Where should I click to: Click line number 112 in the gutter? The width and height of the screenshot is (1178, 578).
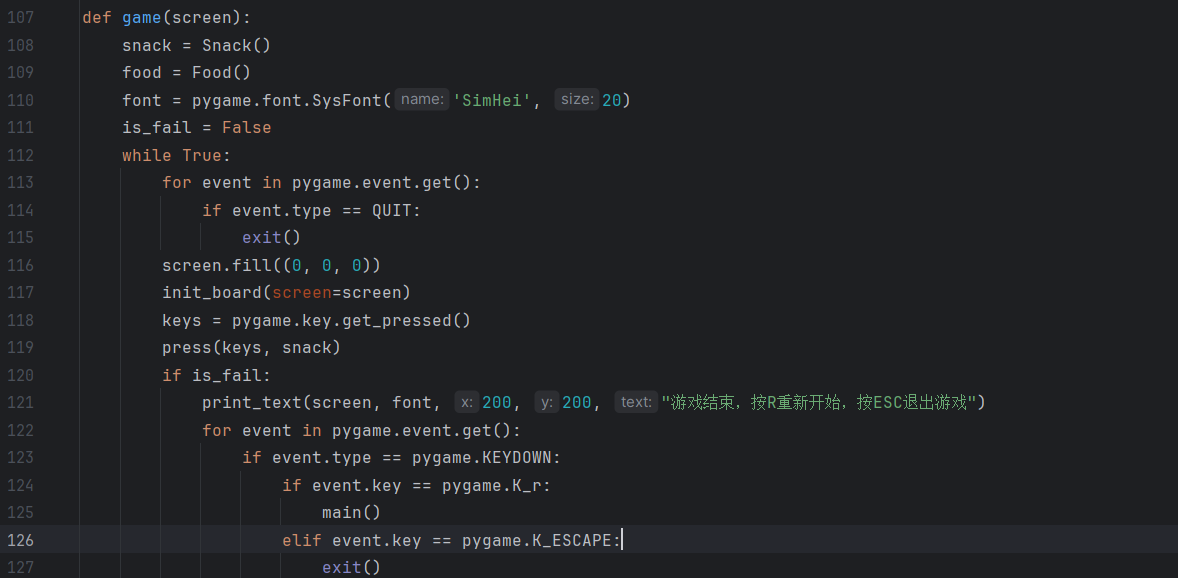click(20, 156)
